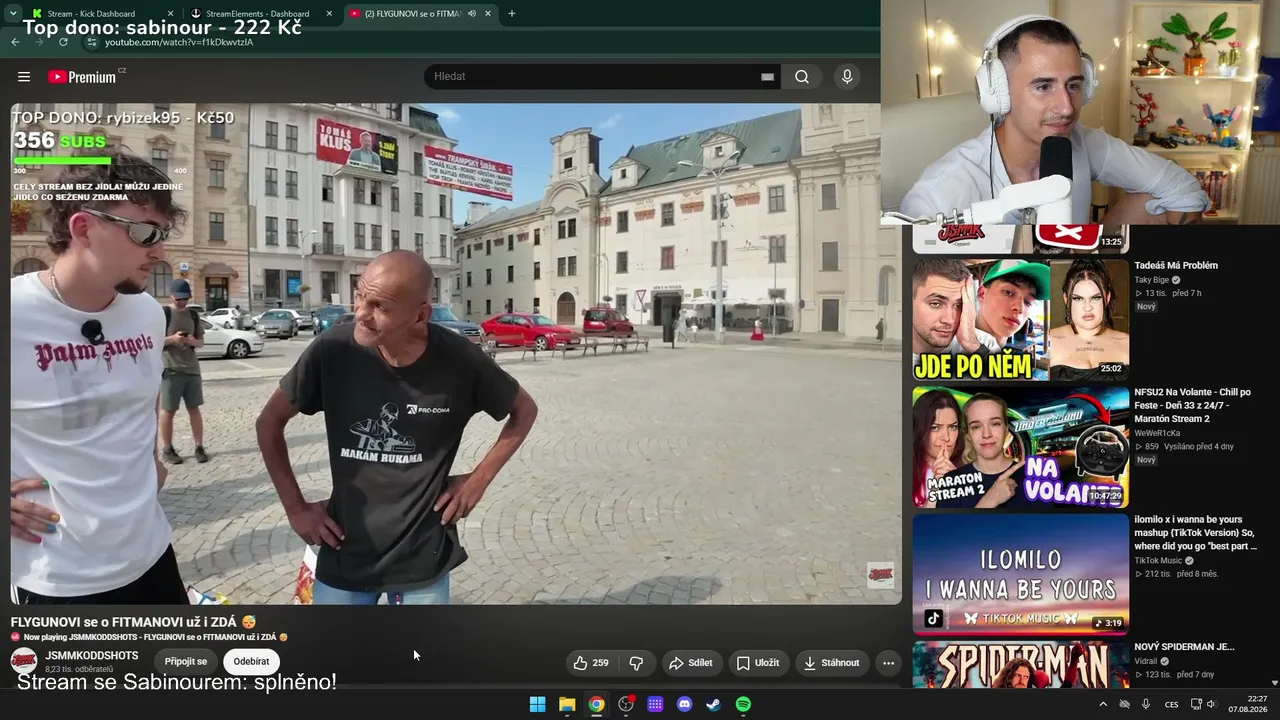Image resolution: width=1280 pixels, height=720 pixels.
Task: Open the Windows Start menu
Action: tap(537, 704)
